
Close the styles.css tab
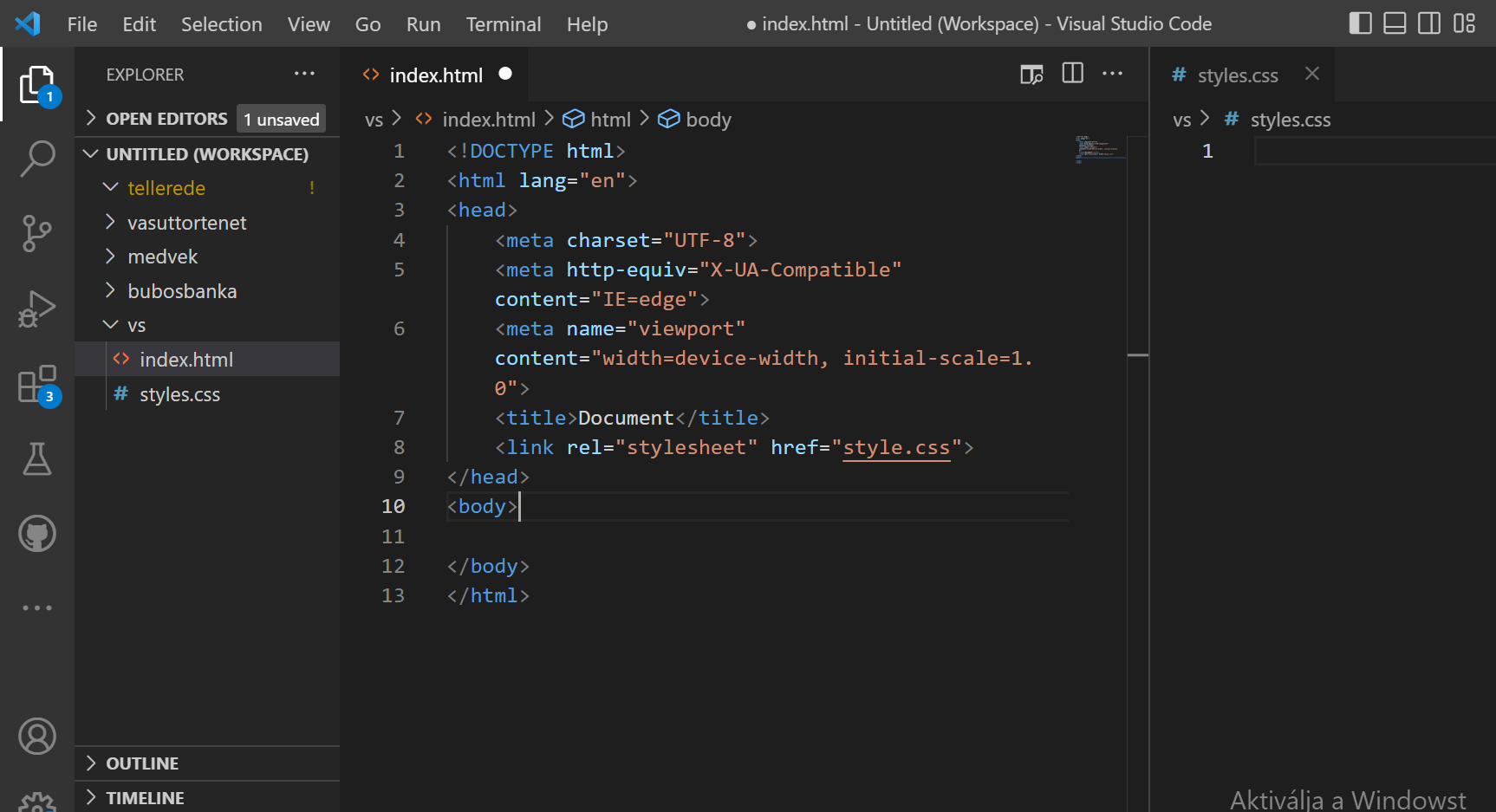1312,74
